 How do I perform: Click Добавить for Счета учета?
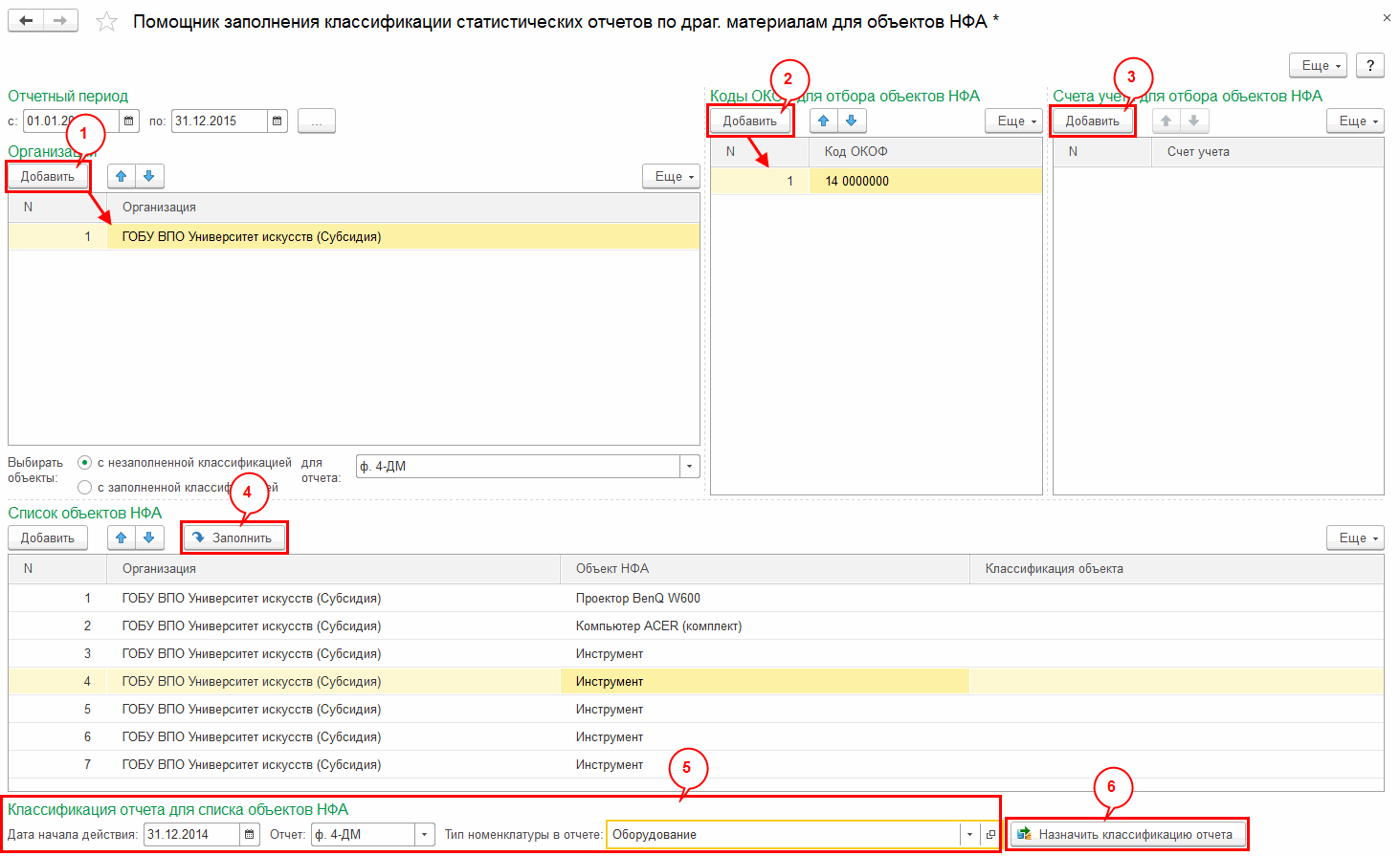(x=1093, y=121)
